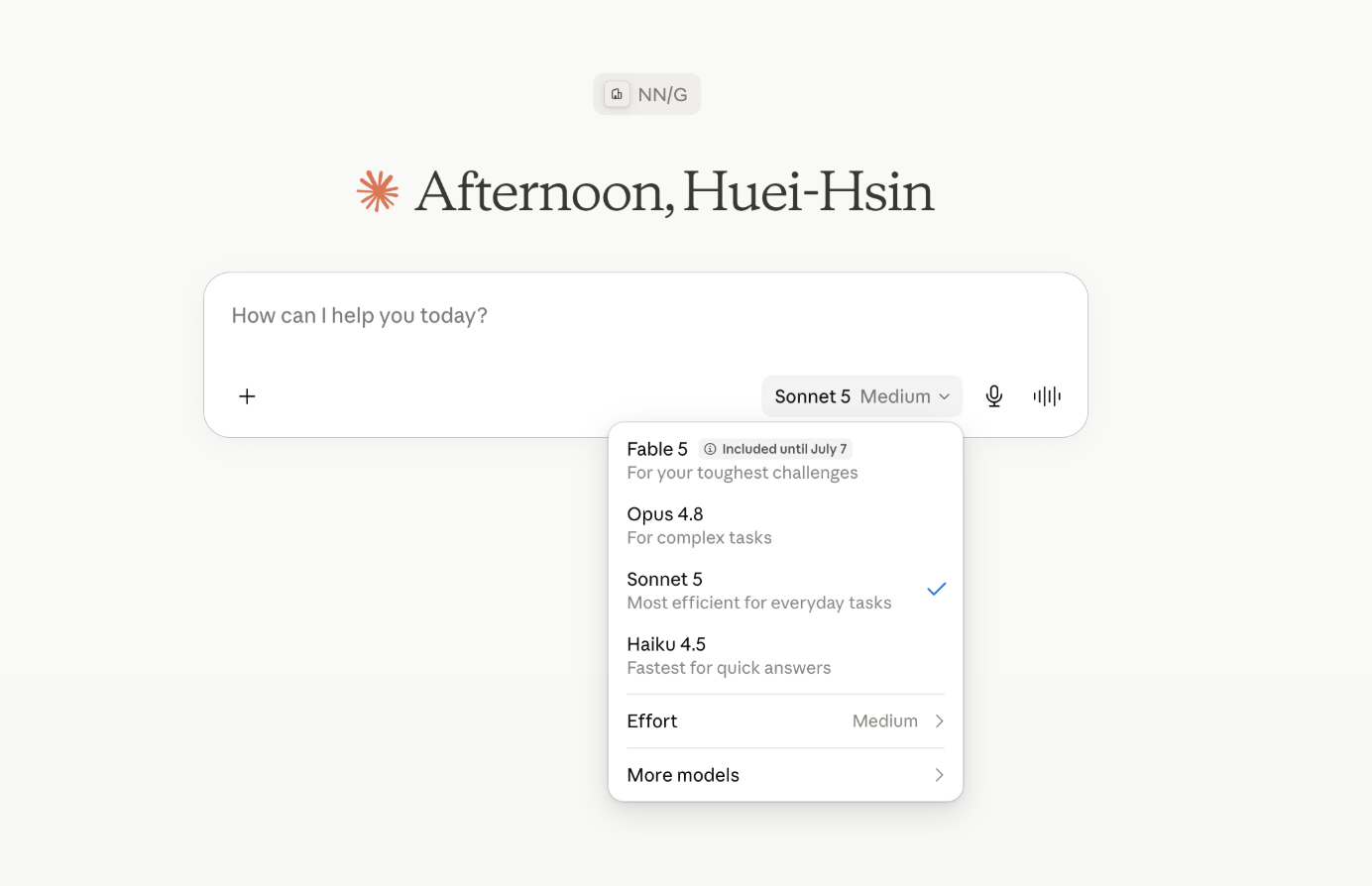The width and height of the screenshot is (1372, 886).
Task: Click the blue checkmark next to Sonnet 5
Action: coord(937,589)
